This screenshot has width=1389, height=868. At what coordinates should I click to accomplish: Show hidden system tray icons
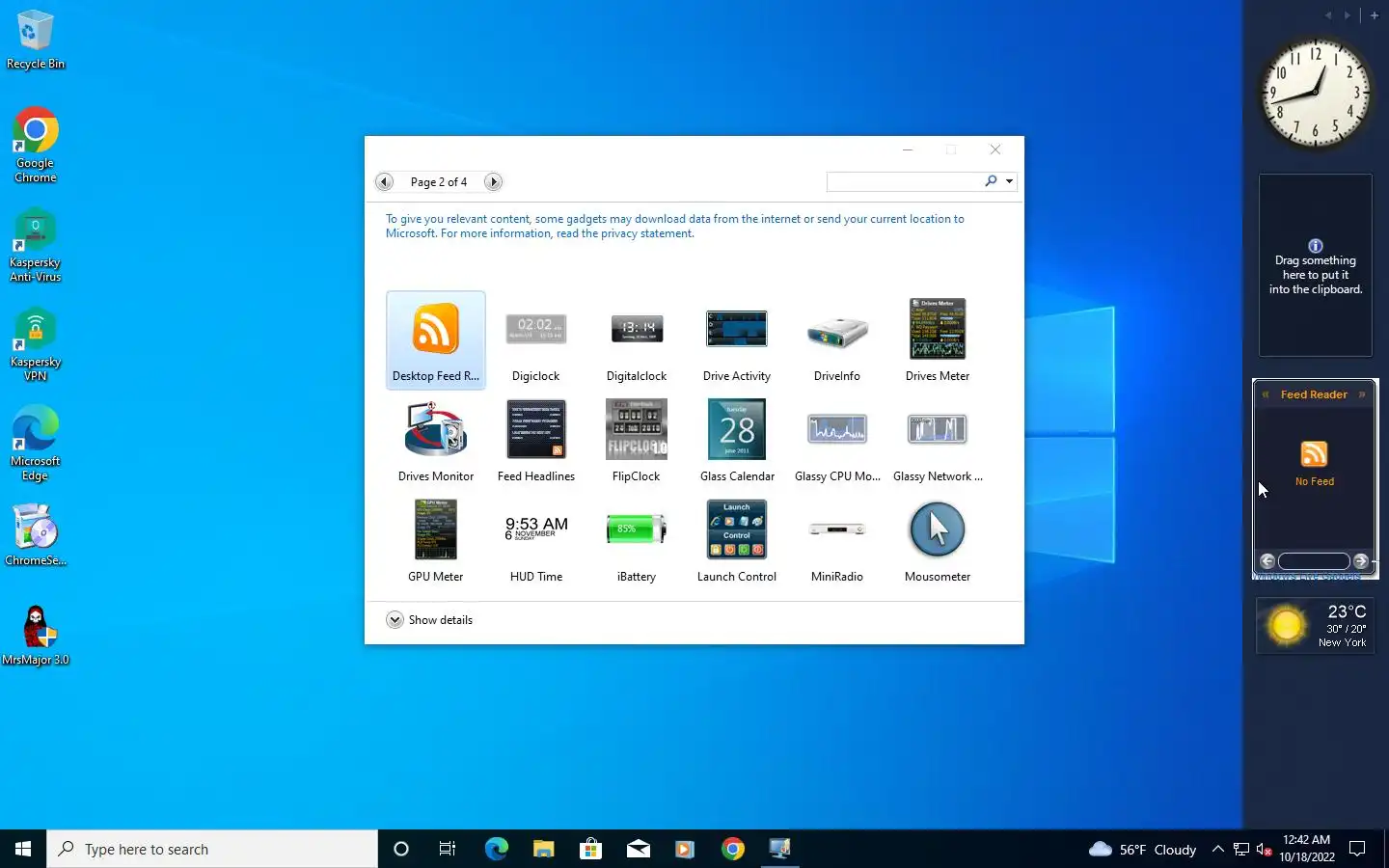(1217, 849)
